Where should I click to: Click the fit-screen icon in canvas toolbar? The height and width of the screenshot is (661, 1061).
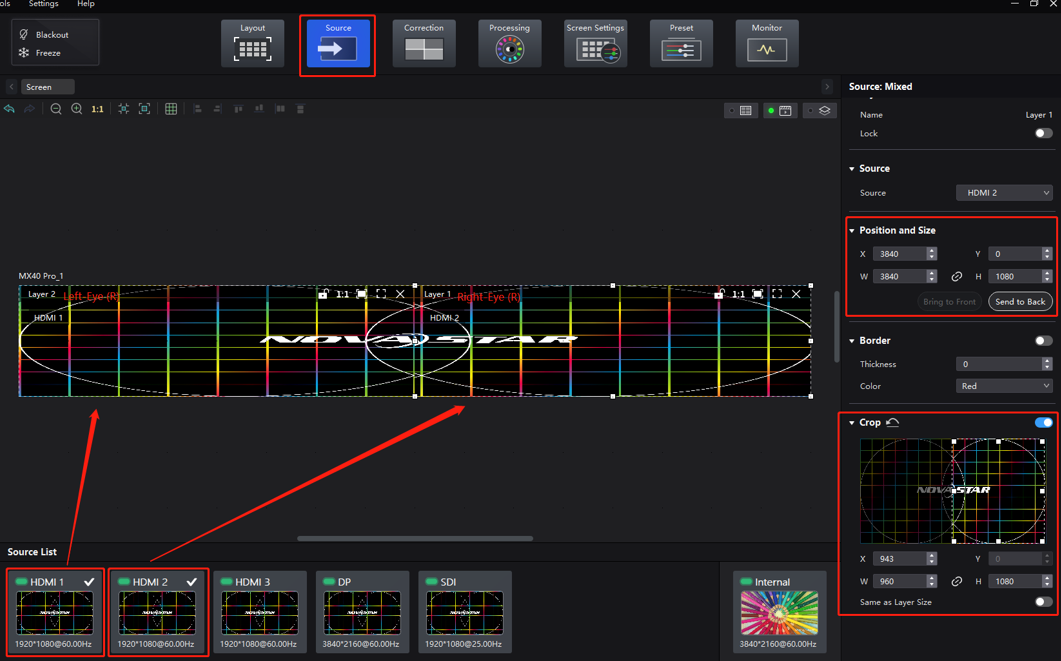144,109
